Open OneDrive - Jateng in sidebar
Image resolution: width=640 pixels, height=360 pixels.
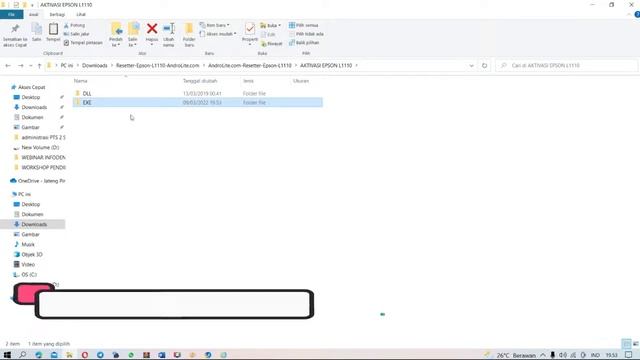pos(41,181)
